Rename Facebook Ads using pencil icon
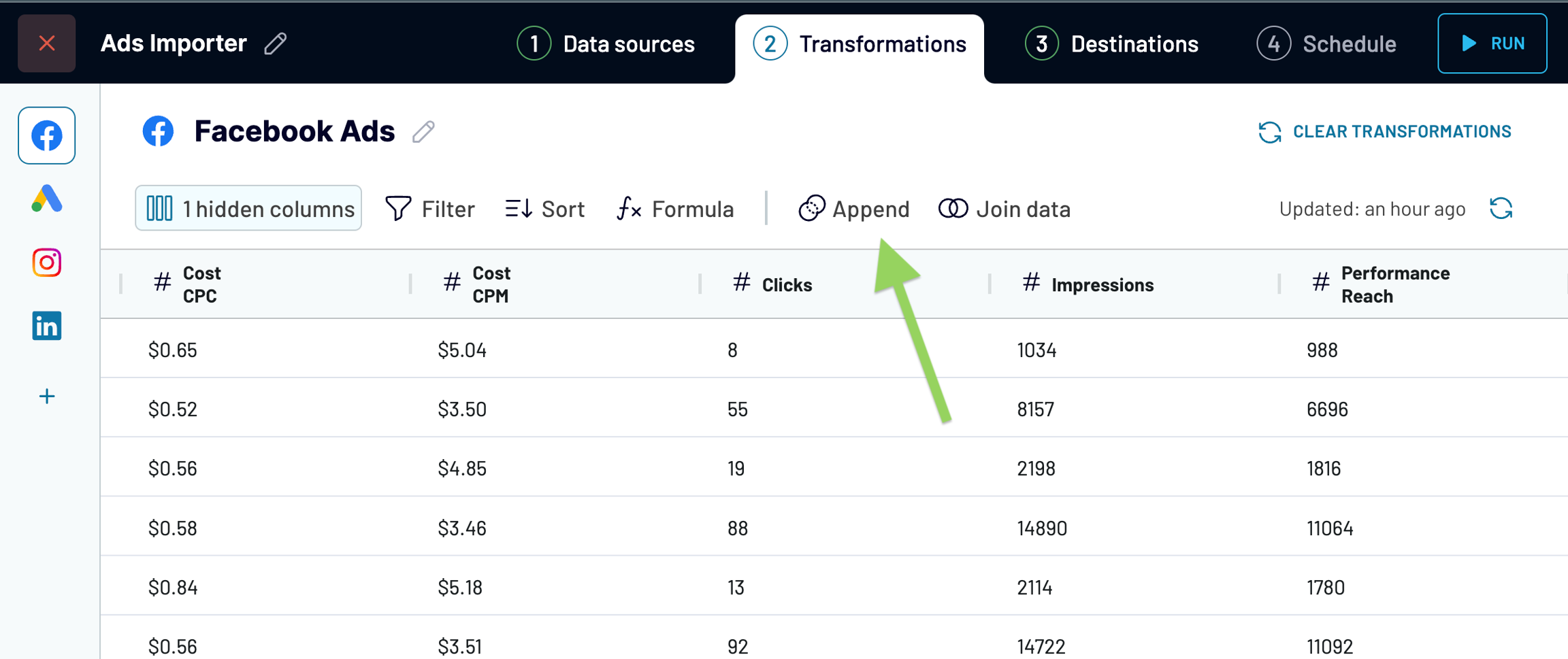 pos(423,131)
